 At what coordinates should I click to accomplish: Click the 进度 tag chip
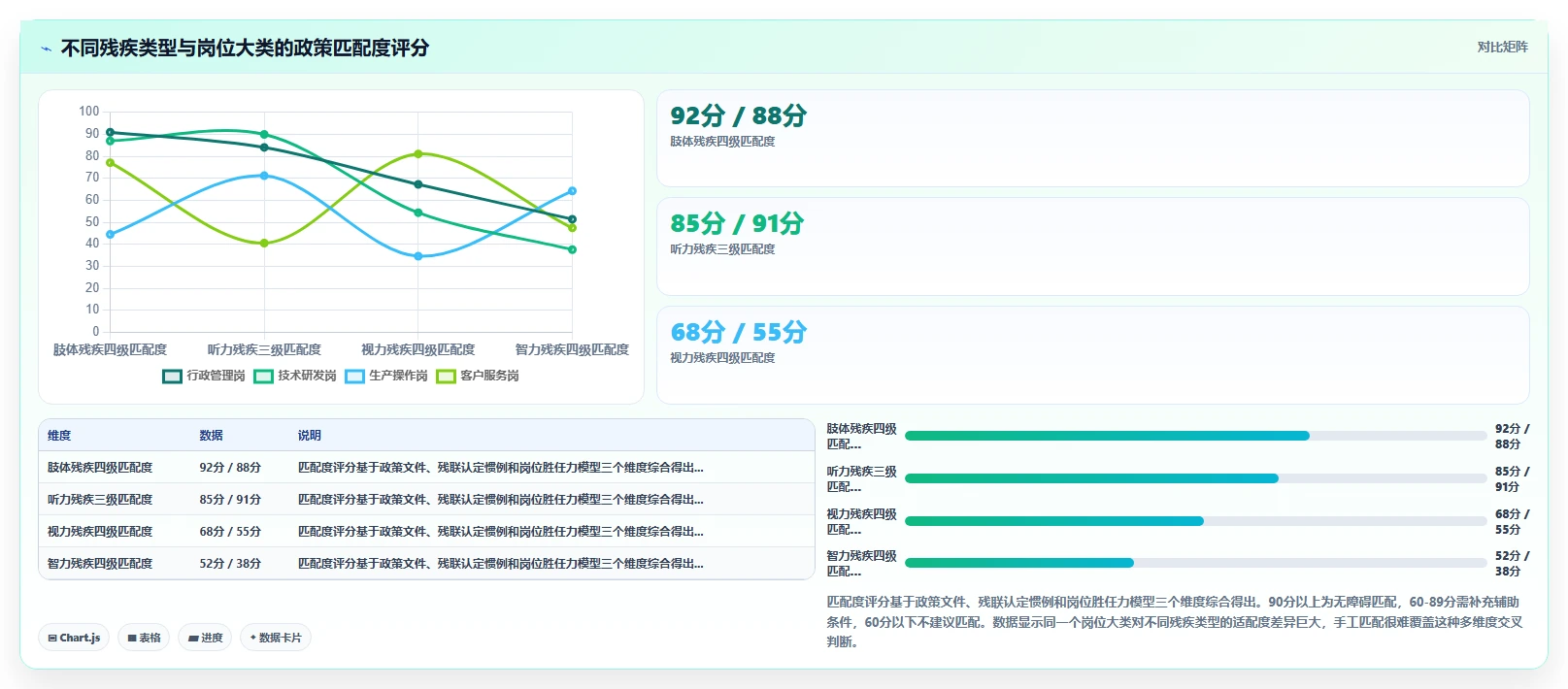205,638
